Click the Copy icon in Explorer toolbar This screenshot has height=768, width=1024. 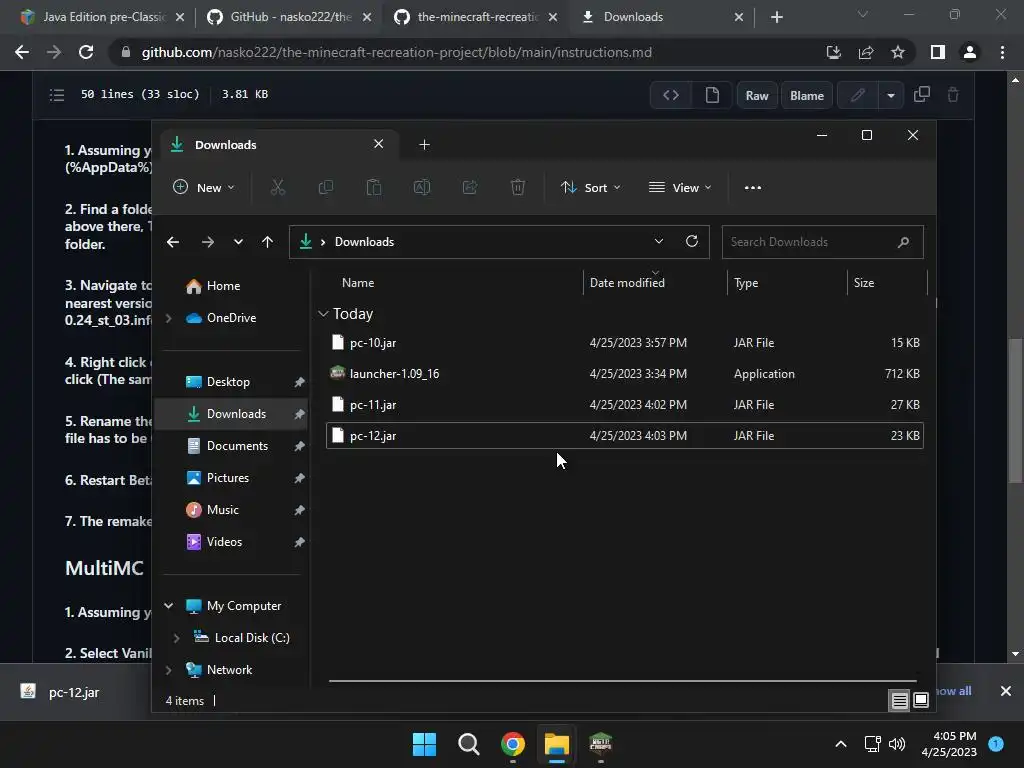[x=325, y=187]
